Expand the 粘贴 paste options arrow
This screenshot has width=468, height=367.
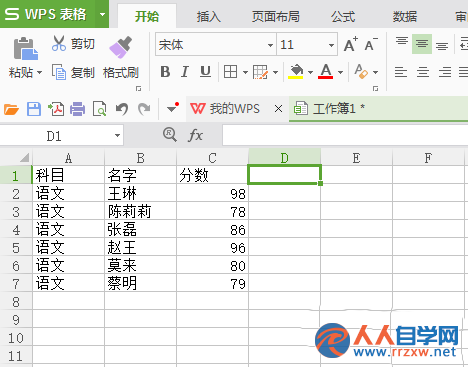pyautogui.click(x=39, y=72)
